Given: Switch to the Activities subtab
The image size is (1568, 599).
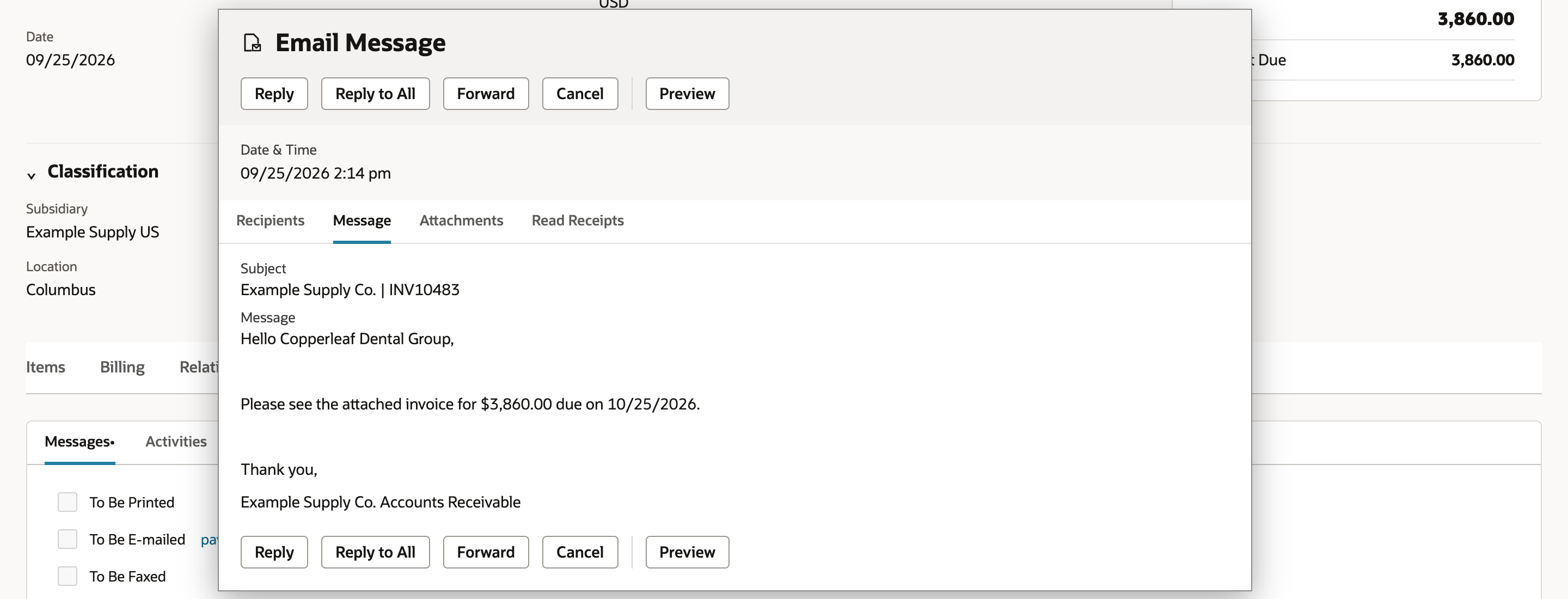Looking at the screenshot, I should tap(176, 441).
